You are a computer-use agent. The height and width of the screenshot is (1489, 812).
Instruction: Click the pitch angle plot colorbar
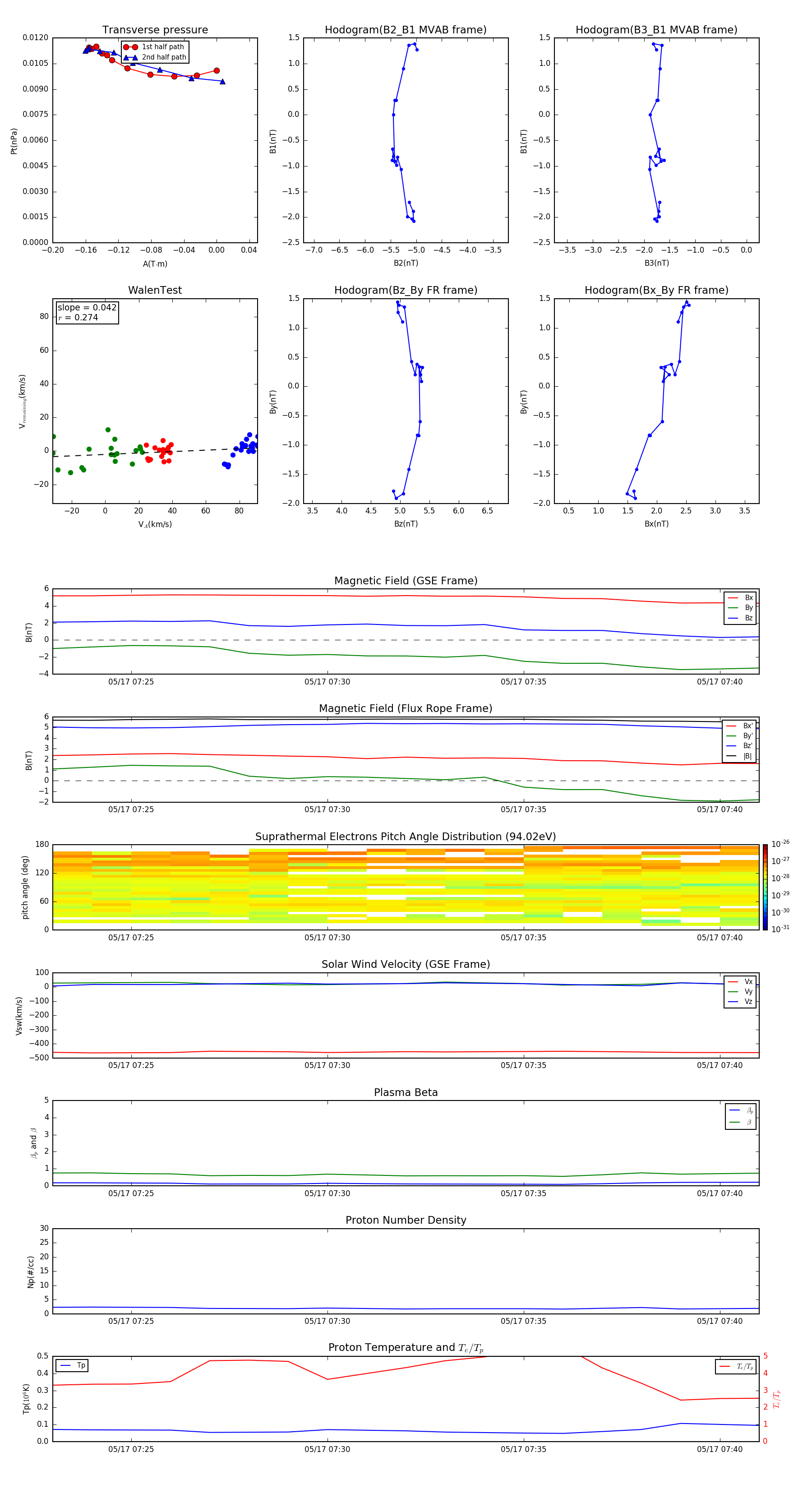tap(765, 887)
